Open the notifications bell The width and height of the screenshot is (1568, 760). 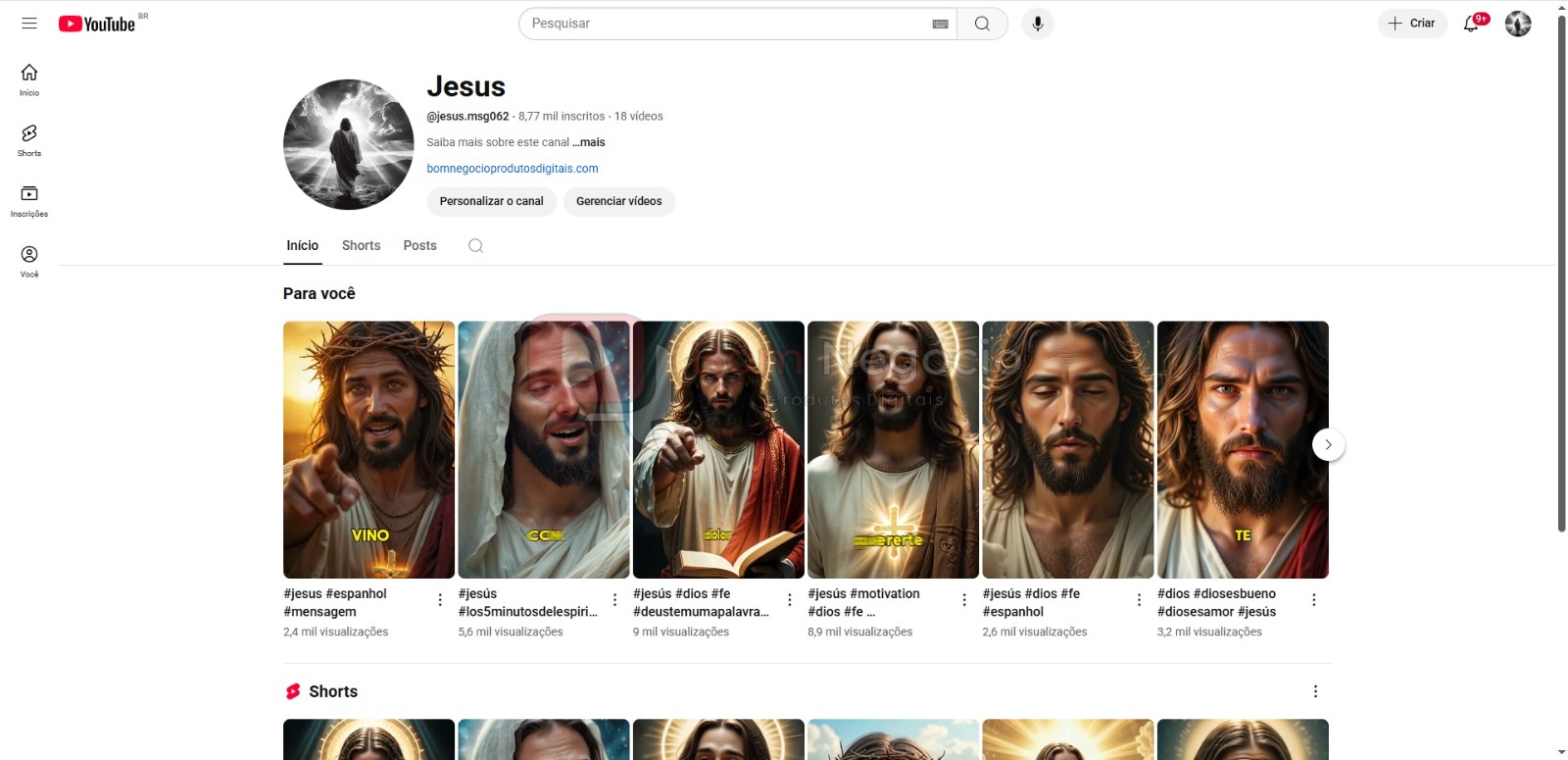point(1472,24)
